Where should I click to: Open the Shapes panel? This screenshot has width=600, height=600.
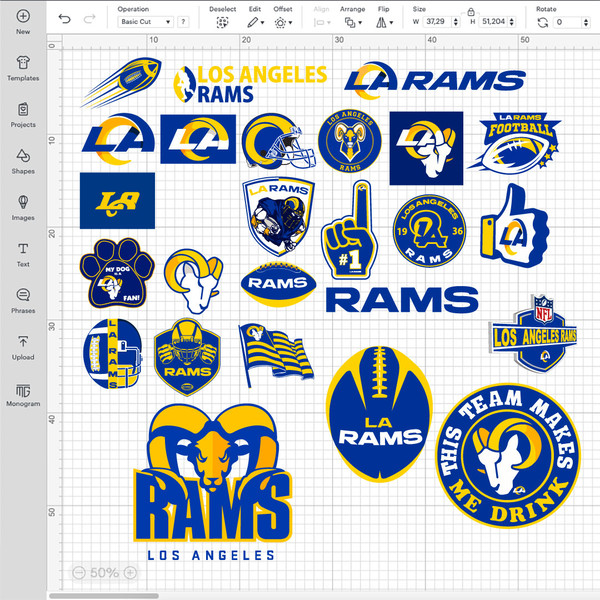23,161
